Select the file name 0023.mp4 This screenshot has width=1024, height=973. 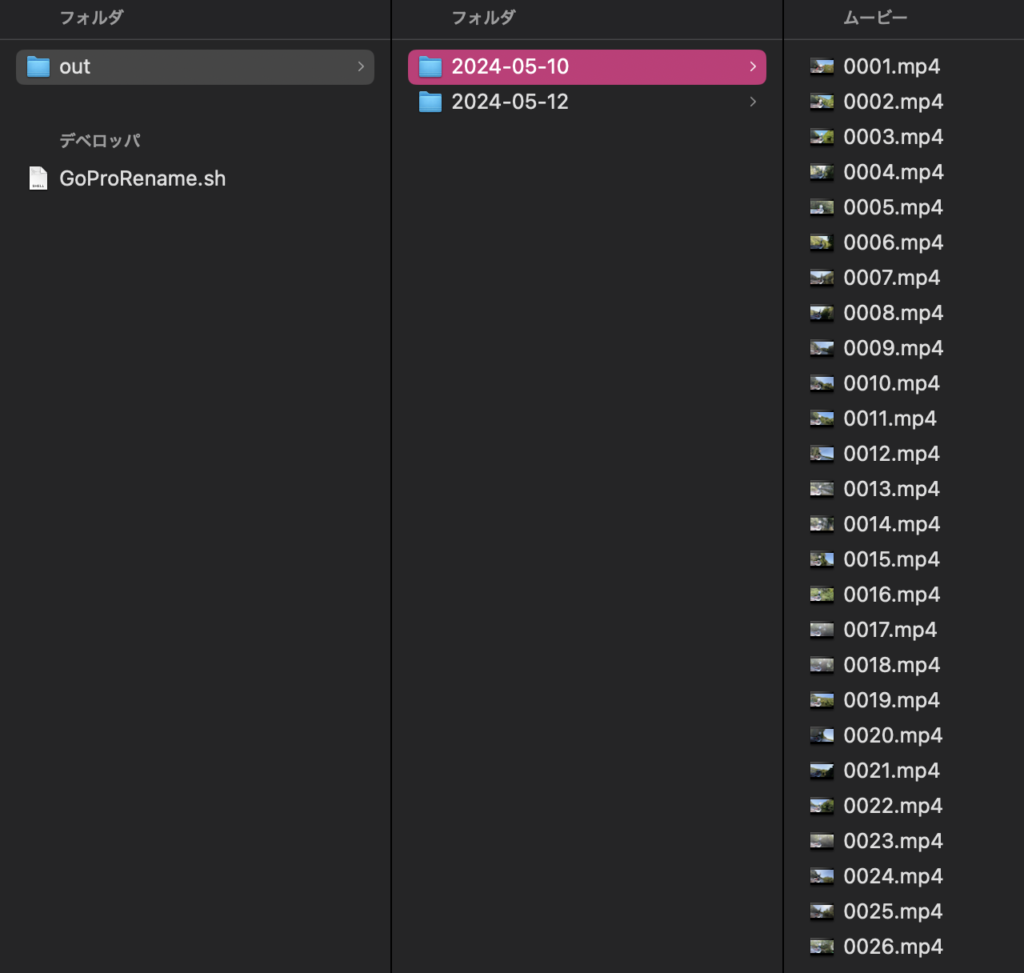pyautogui.click(x=893, y=842)
